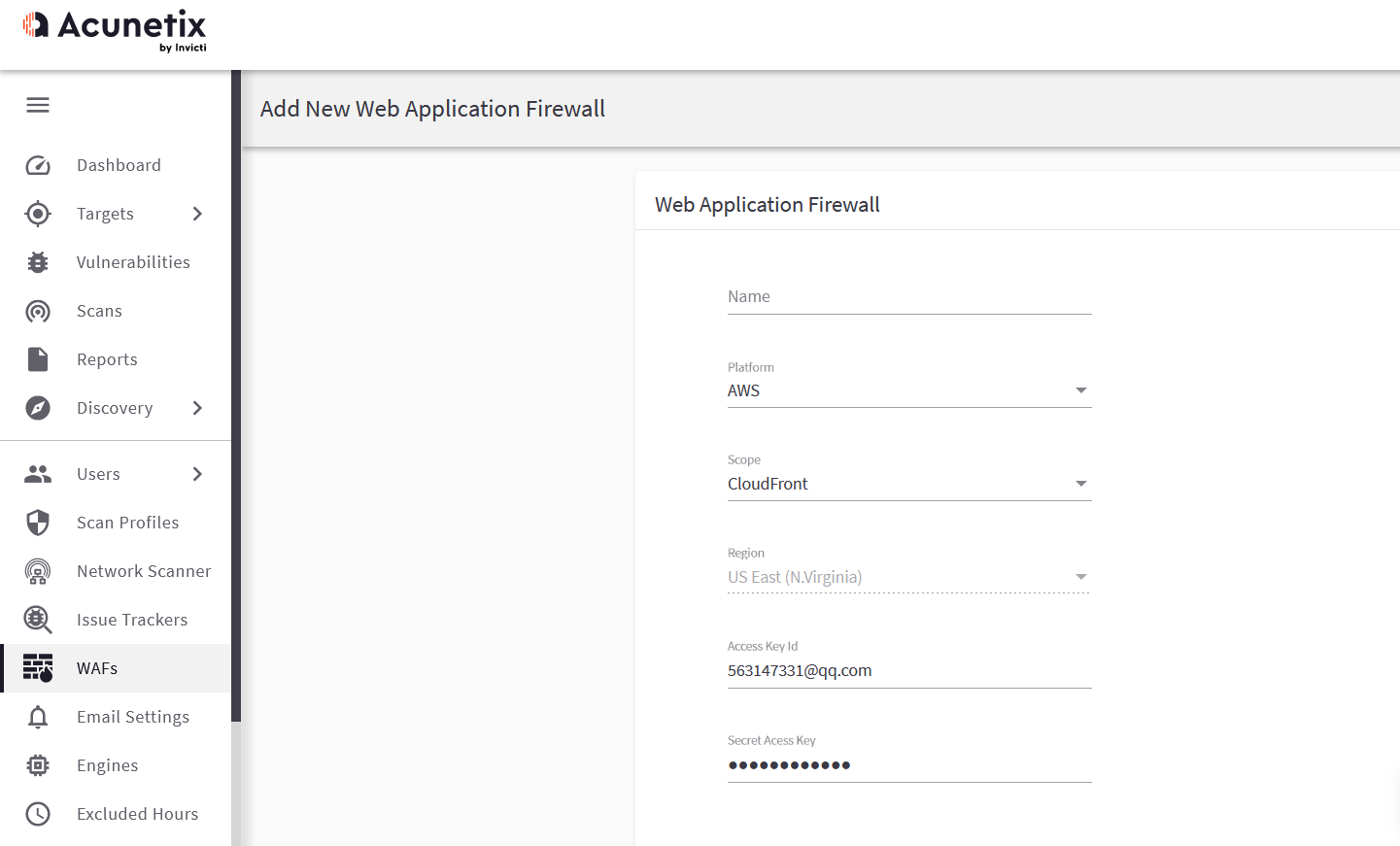Screen dimensions: 1400x846
Task: Click the Reports document icon
Action: coord(38,359)
